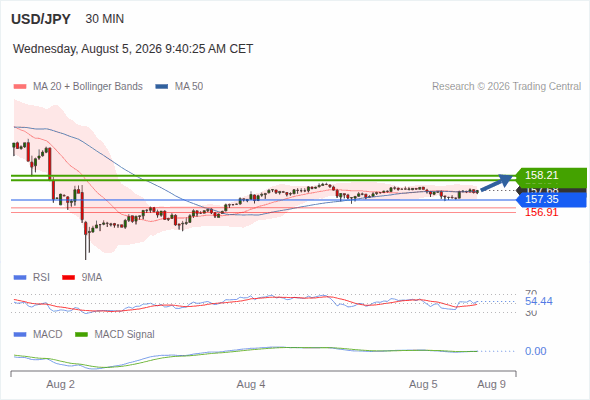Click the MA 50 blue legend swatch
The image size is (590, 400).
pos(162,87)
